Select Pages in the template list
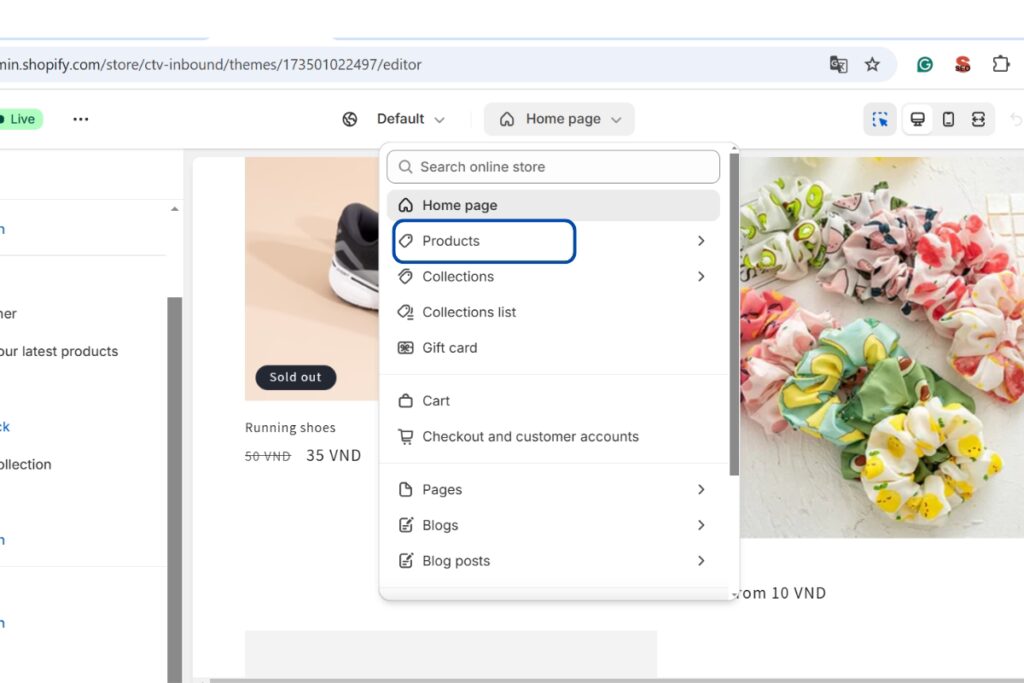 (553, 489)
